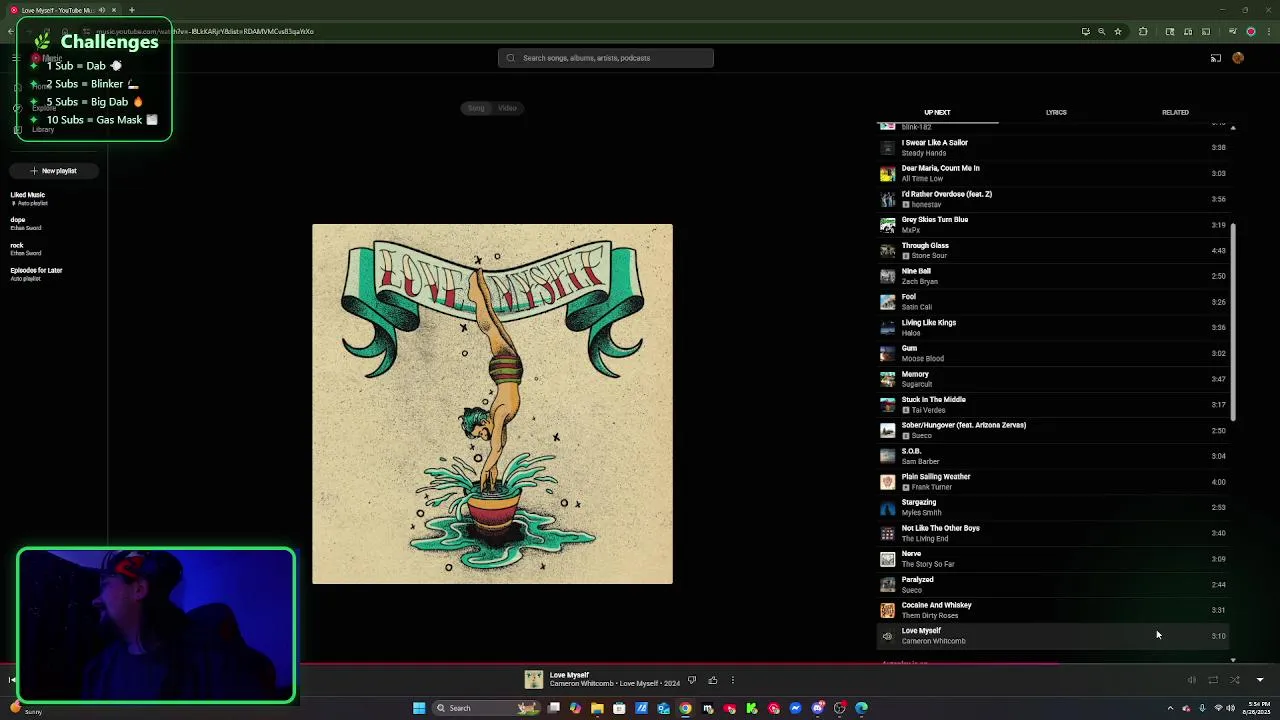Bookmark this page with the star icon

point(1118,31)
